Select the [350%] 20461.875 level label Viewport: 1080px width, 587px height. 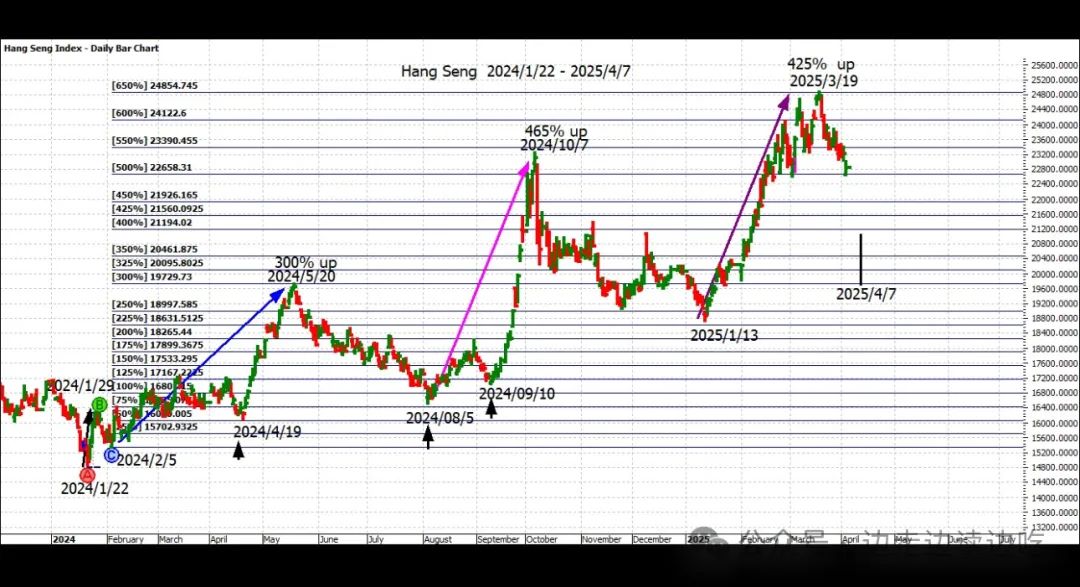155,249
